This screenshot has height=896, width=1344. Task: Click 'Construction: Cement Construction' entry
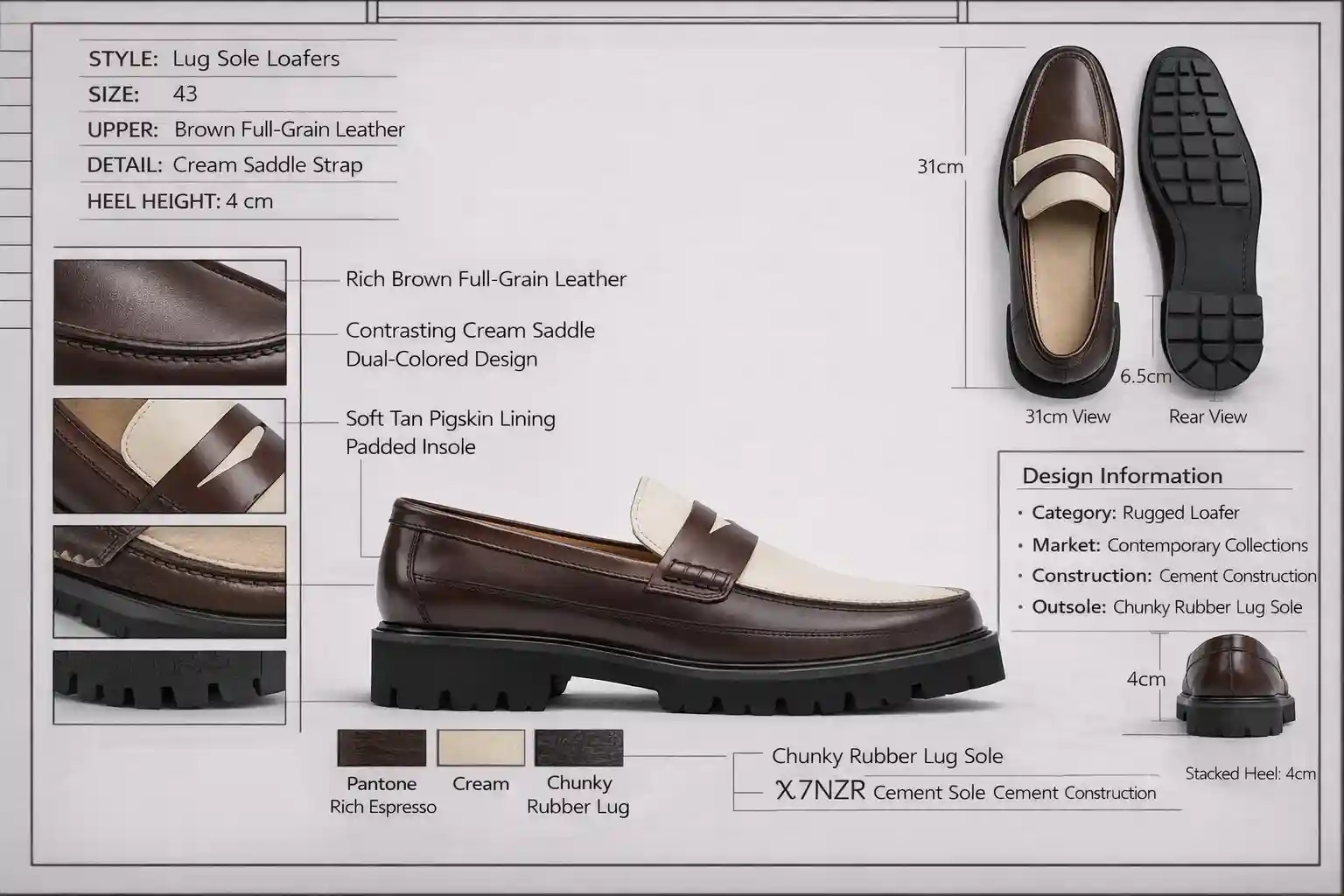coord(1173,576)
